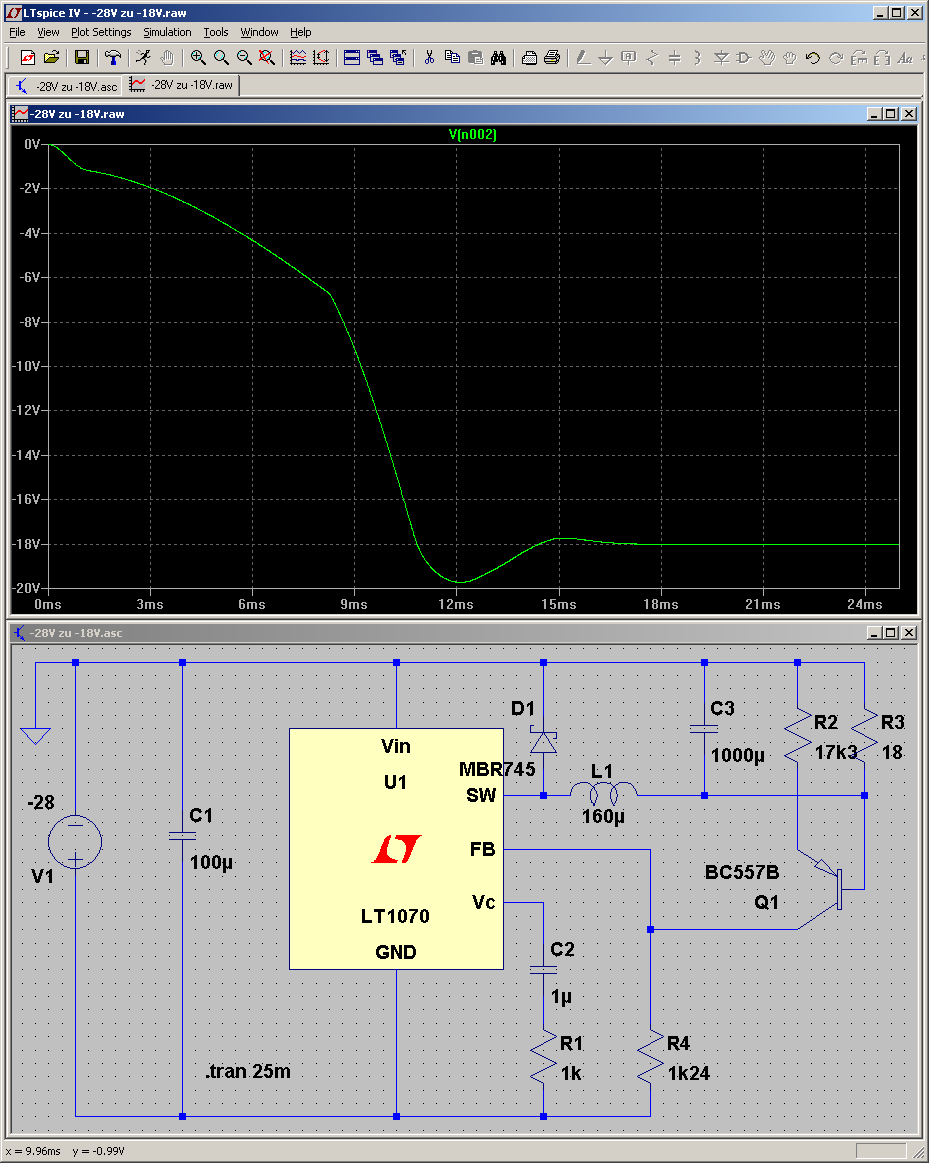The width and height of the screenshot is (929, 1163).
Task: Click the Cascade Windows icon
Action: point(375,57)
